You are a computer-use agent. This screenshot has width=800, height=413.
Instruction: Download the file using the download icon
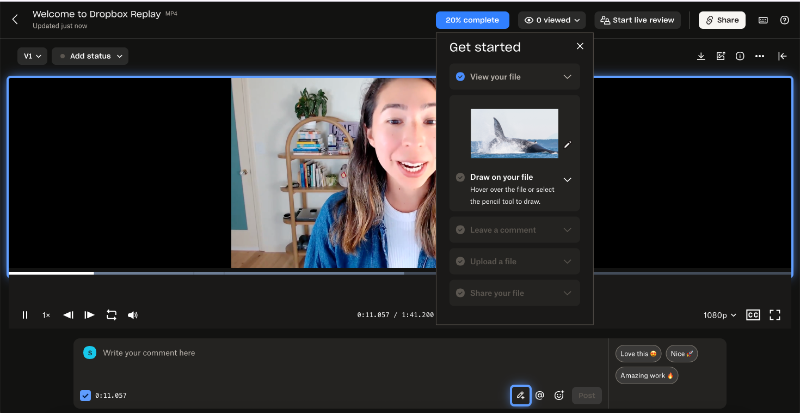(x=701, y=56)
